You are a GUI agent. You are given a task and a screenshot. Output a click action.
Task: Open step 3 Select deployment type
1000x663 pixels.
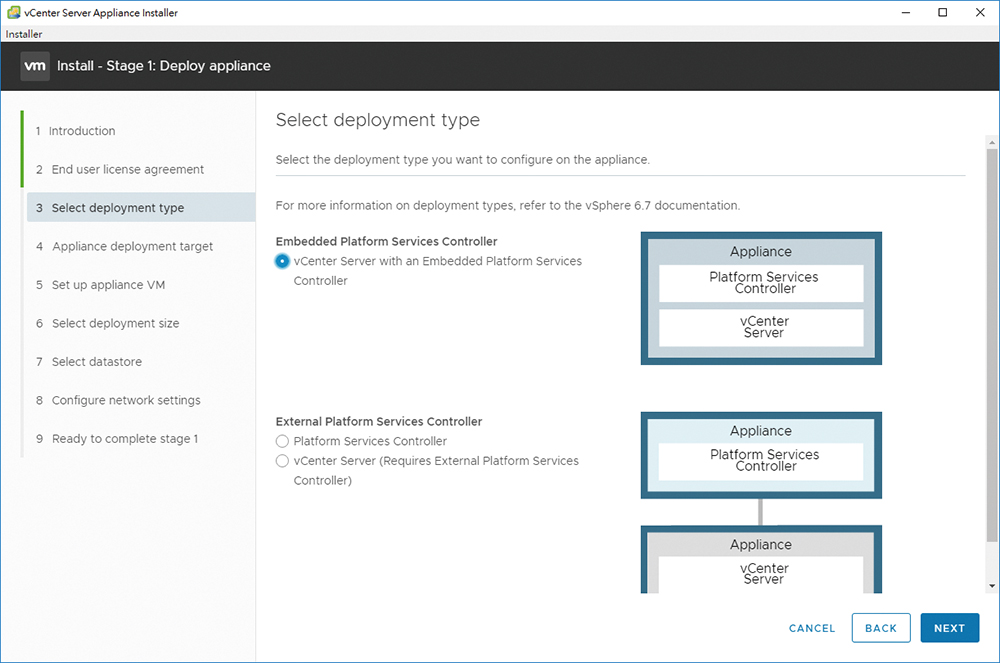click(141, 208)
